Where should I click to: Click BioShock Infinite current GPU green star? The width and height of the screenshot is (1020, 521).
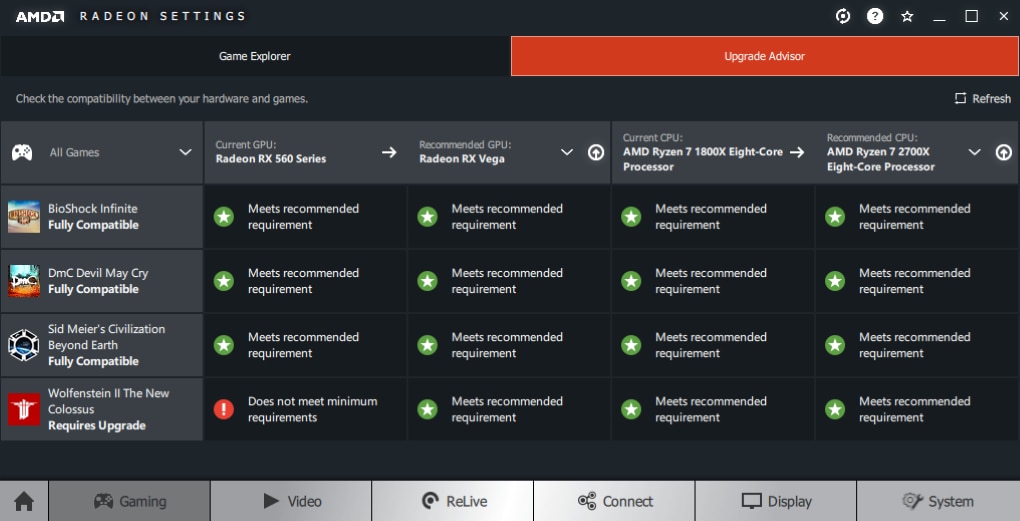pyautogui.click(x=224, y=217)
